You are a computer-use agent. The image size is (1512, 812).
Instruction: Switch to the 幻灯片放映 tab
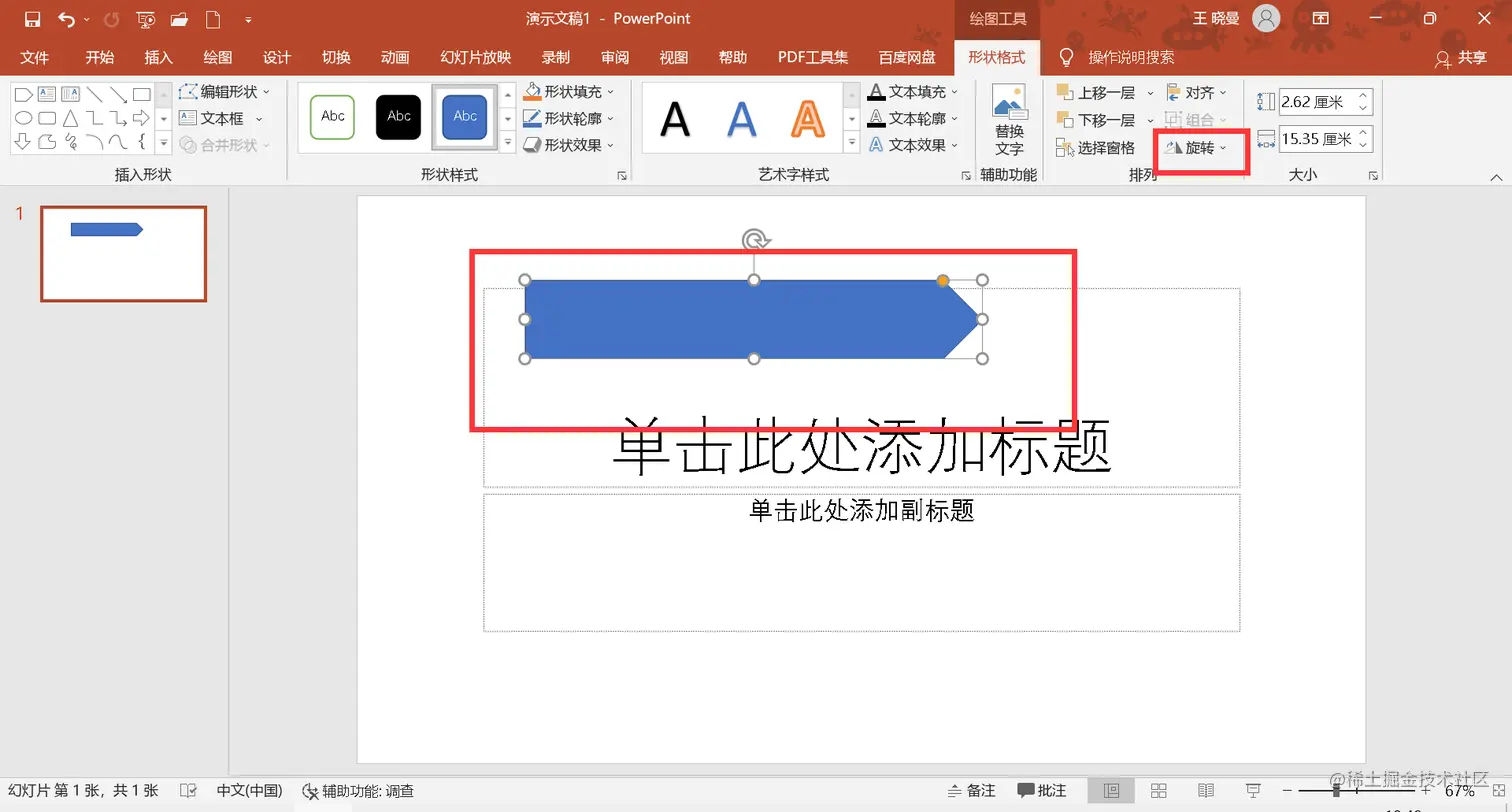(x=476, y=57)
